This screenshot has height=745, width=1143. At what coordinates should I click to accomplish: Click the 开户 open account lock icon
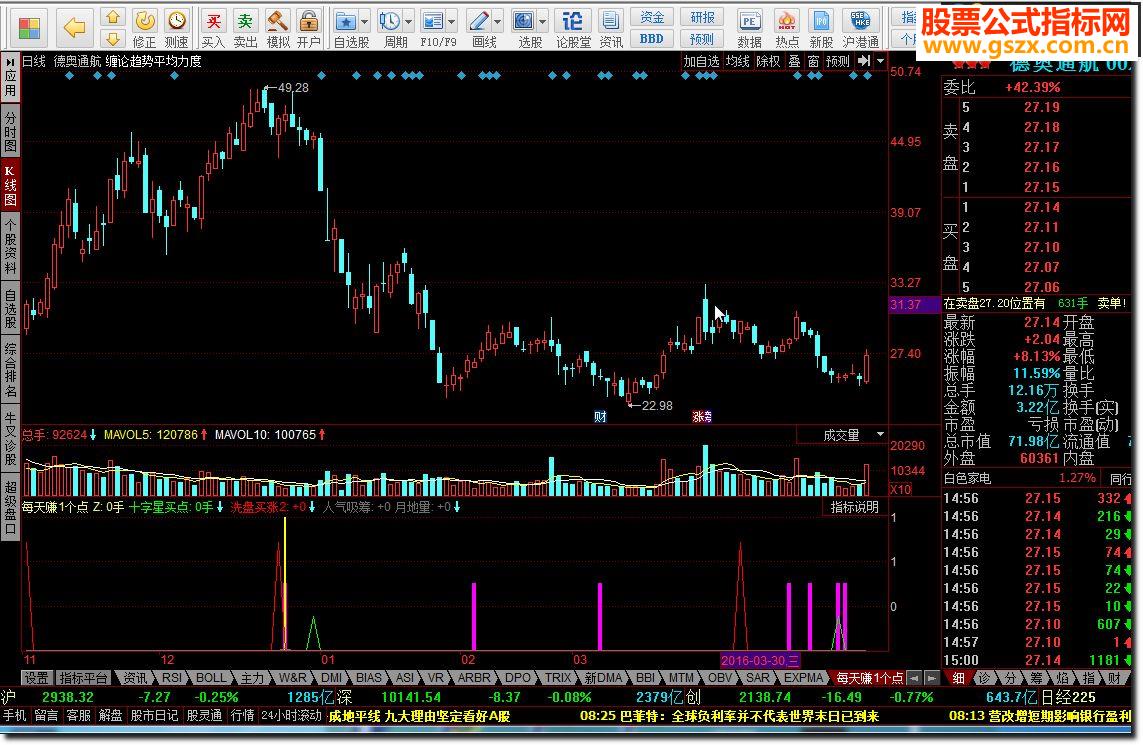tap(308, 28)
